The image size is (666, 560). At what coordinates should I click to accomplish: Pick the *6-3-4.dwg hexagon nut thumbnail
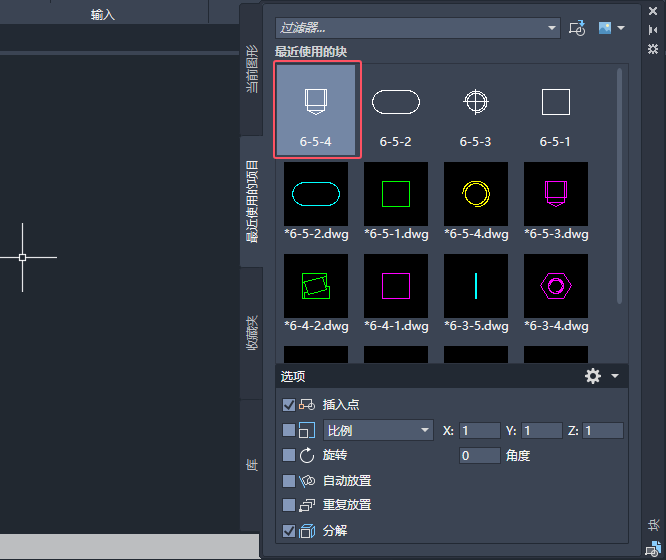556,293
